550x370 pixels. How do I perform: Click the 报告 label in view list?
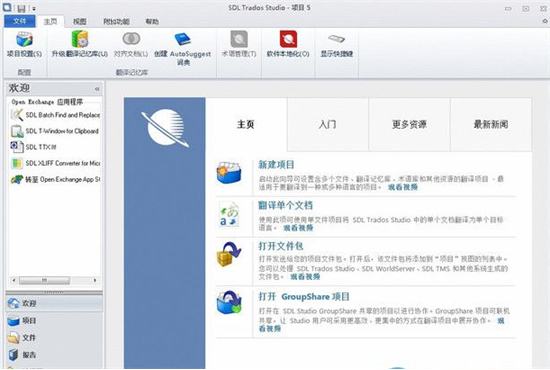click(x=29, y=355)
